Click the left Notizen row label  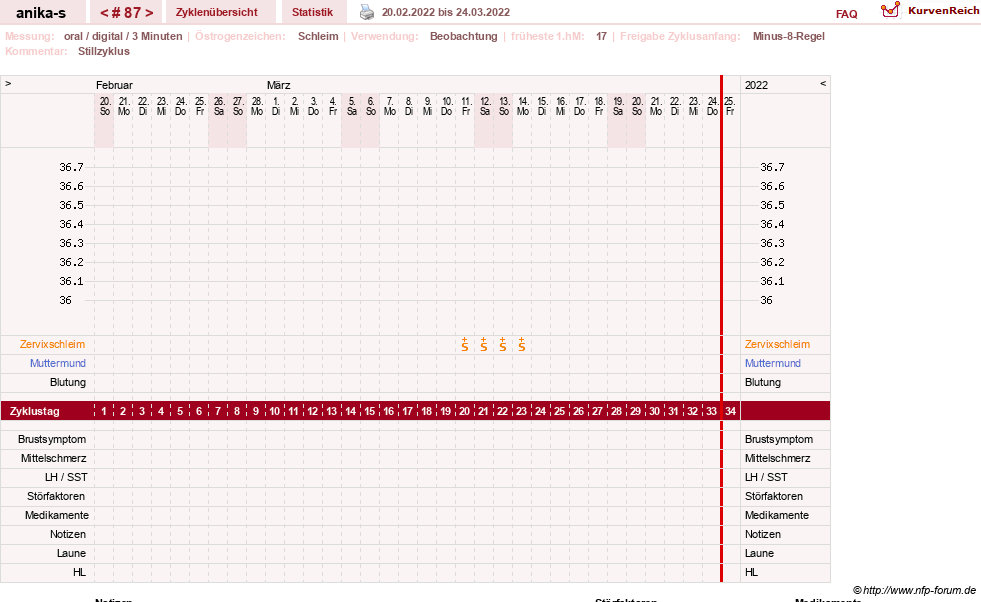pyautogui.click(x=68, y=534)
